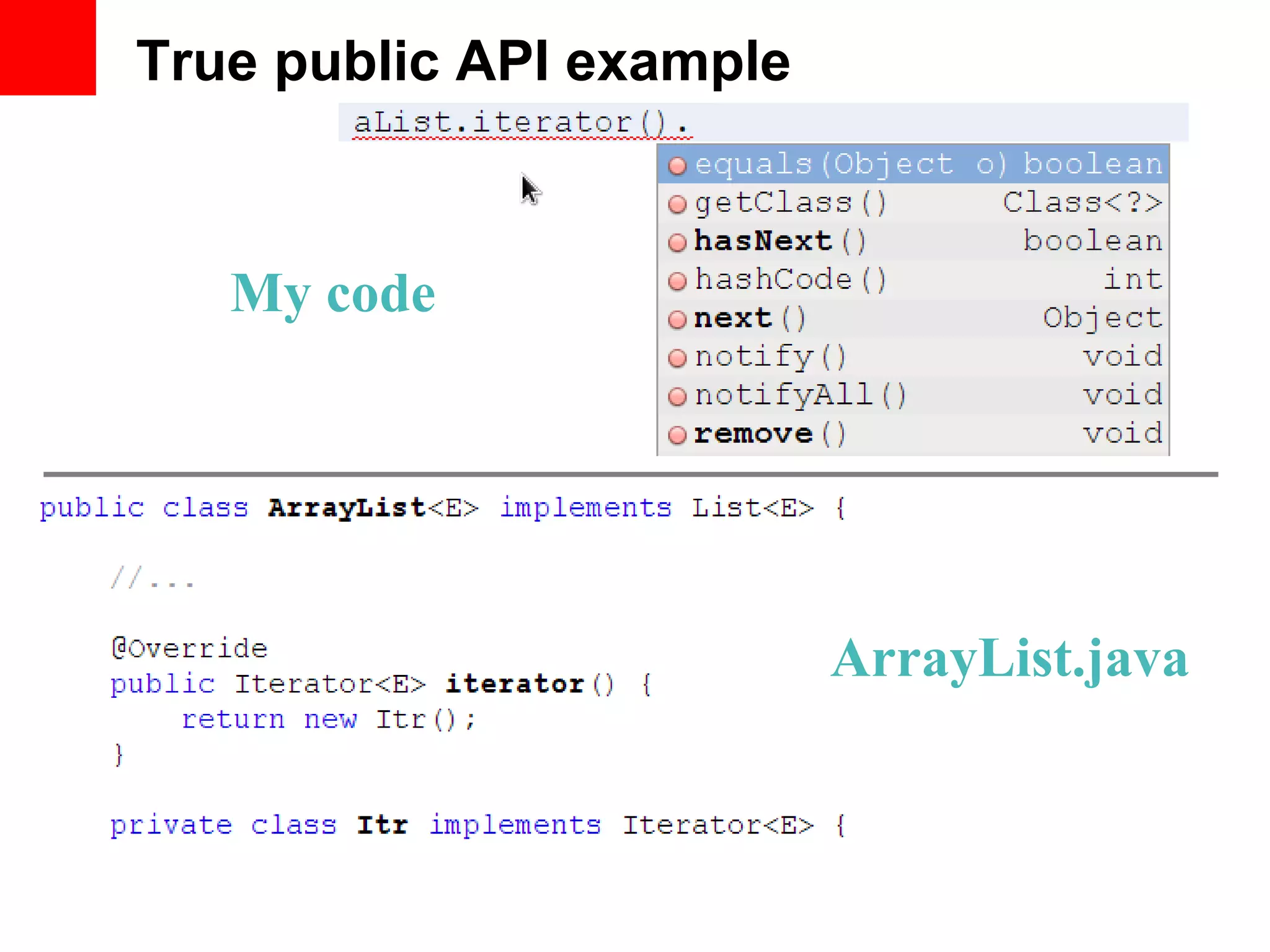The height and width of the screenshot is (952, 1270).
Task: Click the red icon next to hasNext()
Action: point(677,242)
